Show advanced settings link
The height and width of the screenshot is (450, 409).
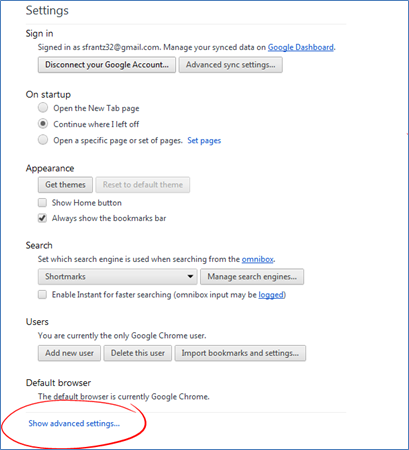point(74,423)
